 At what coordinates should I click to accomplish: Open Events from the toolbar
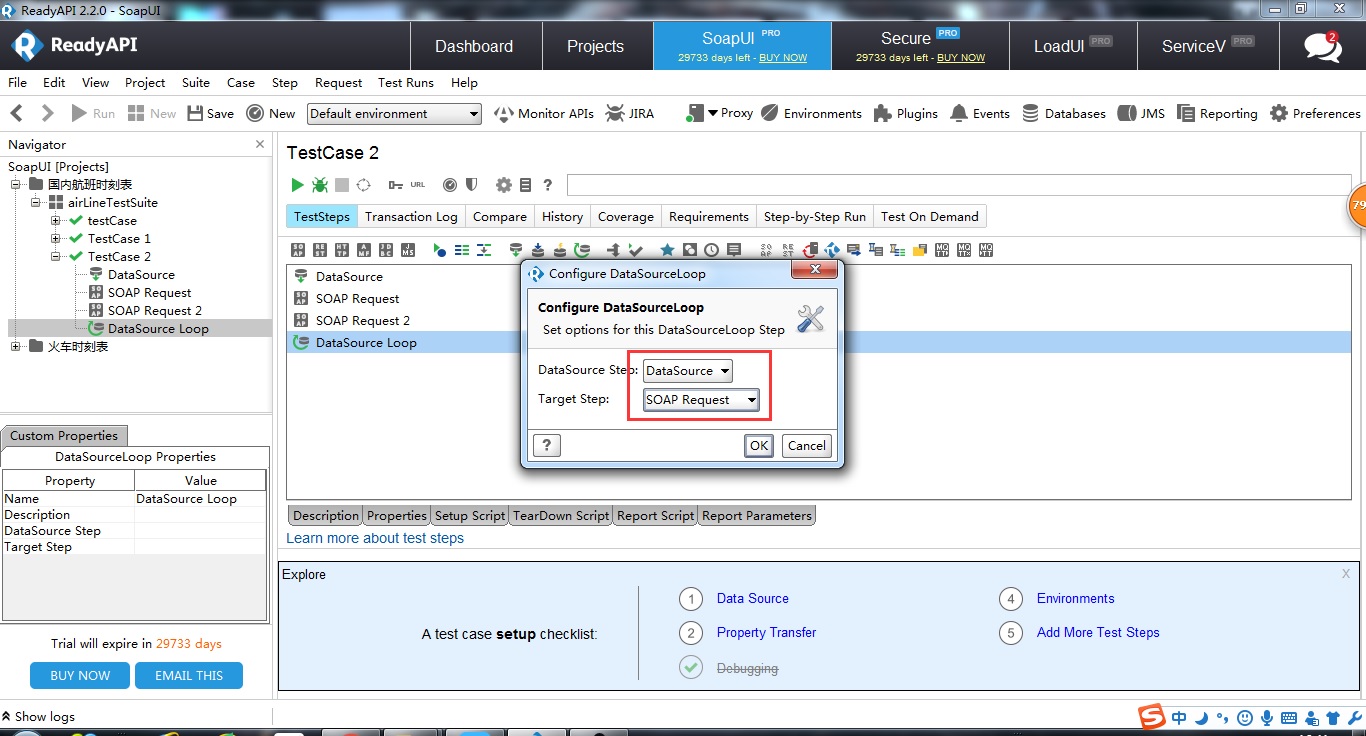[x=980, y=114]
